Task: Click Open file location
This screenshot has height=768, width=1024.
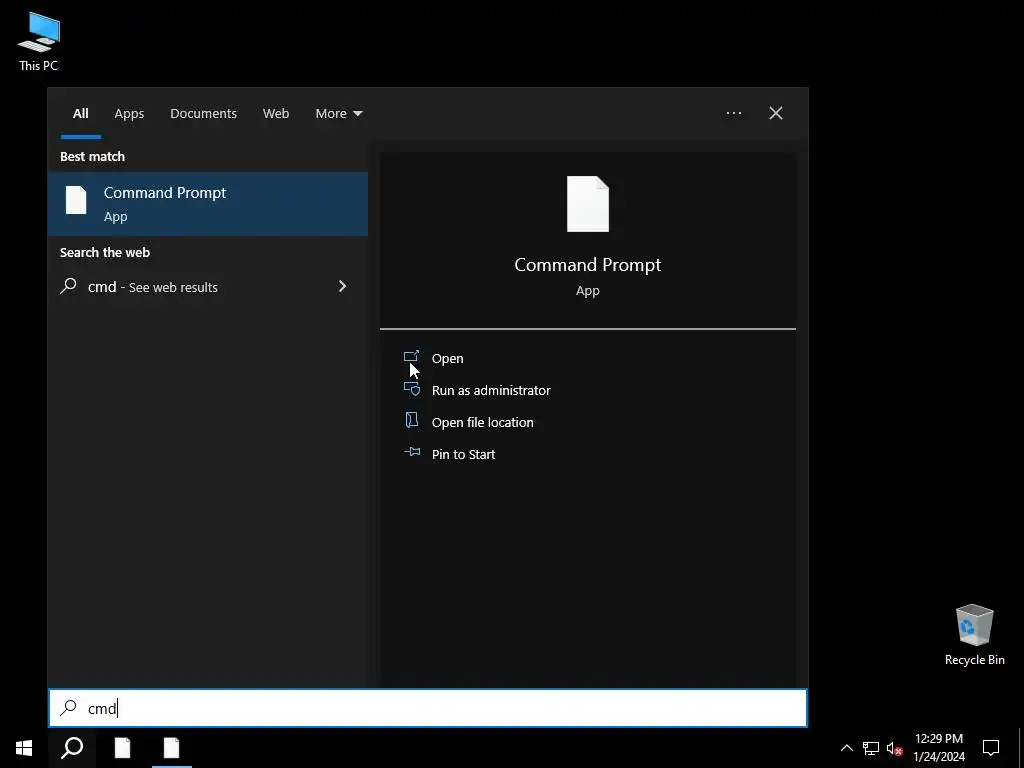Action: tap(483, 423)
